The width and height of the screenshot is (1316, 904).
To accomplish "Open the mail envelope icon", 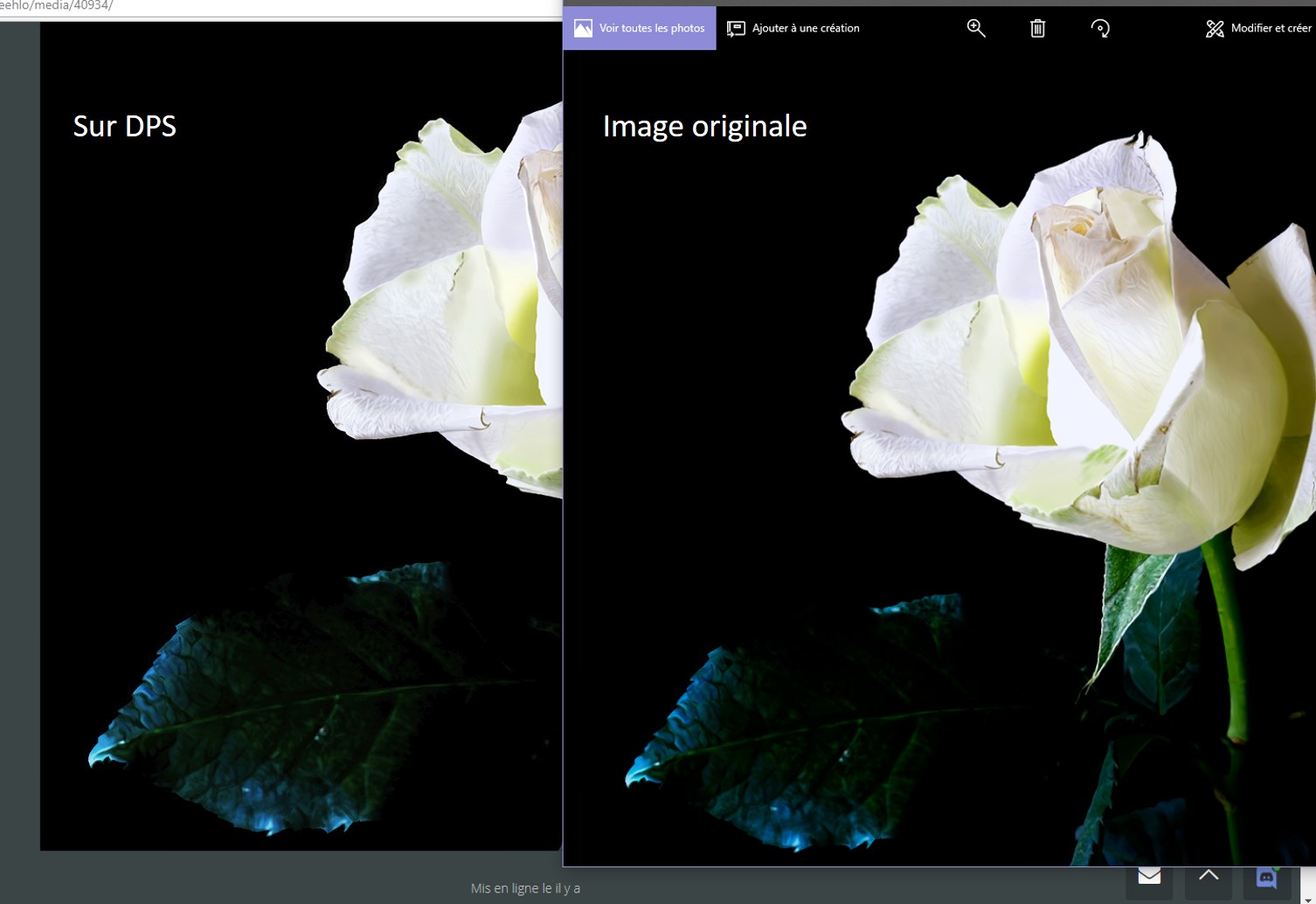I will [1149, 876].
